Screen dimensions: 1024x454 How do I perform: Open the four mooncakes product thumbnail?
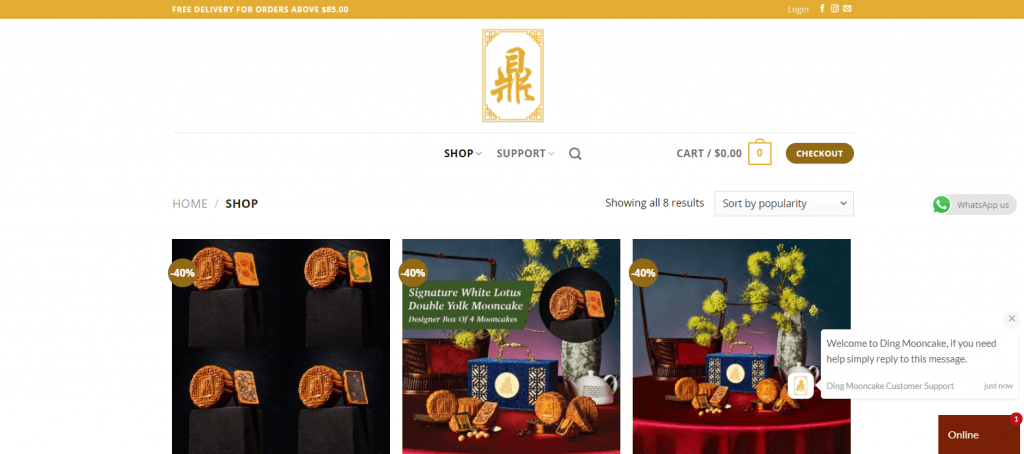281,346
